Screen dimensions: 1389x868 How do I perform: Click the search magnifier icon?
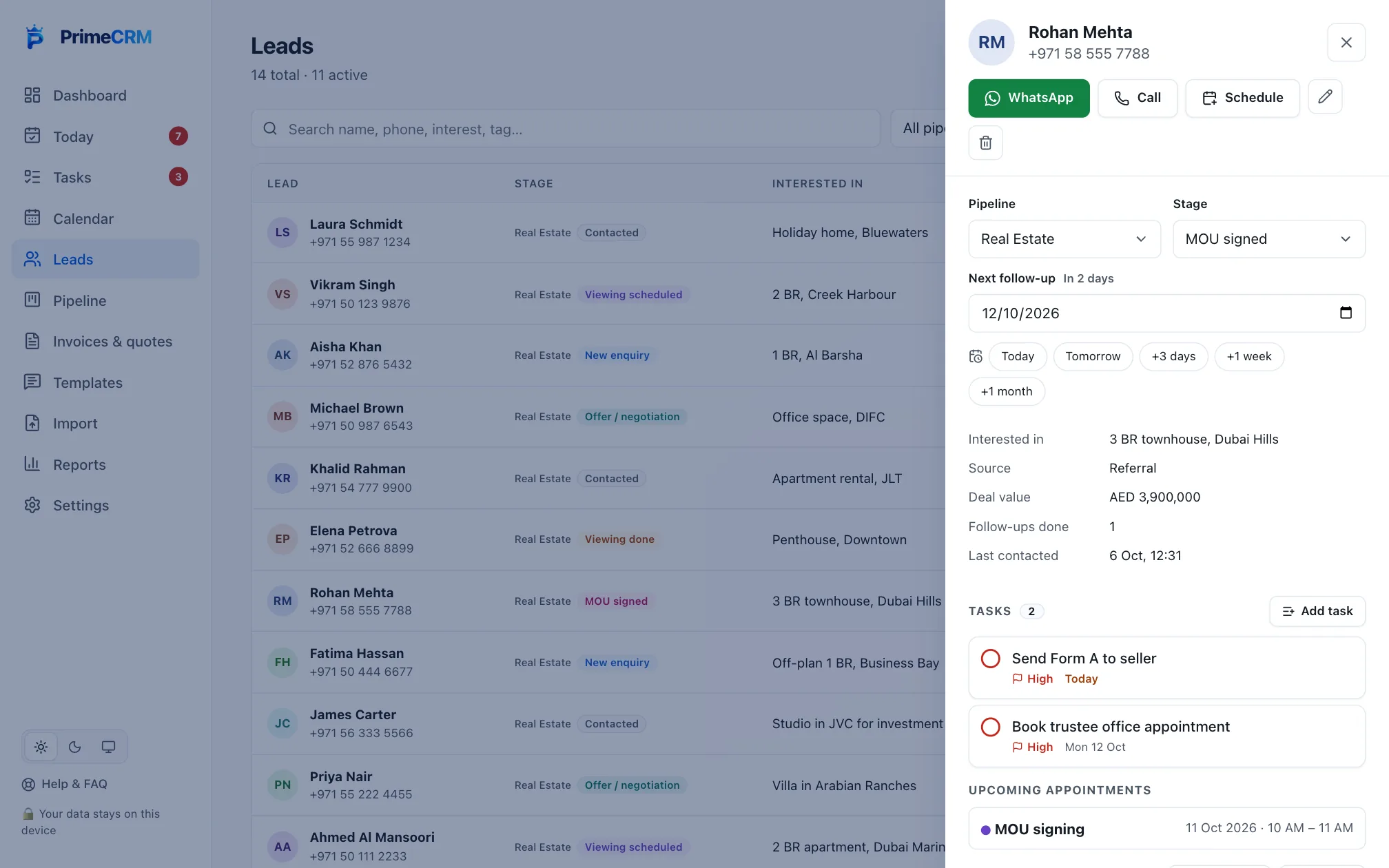(270, 129)
